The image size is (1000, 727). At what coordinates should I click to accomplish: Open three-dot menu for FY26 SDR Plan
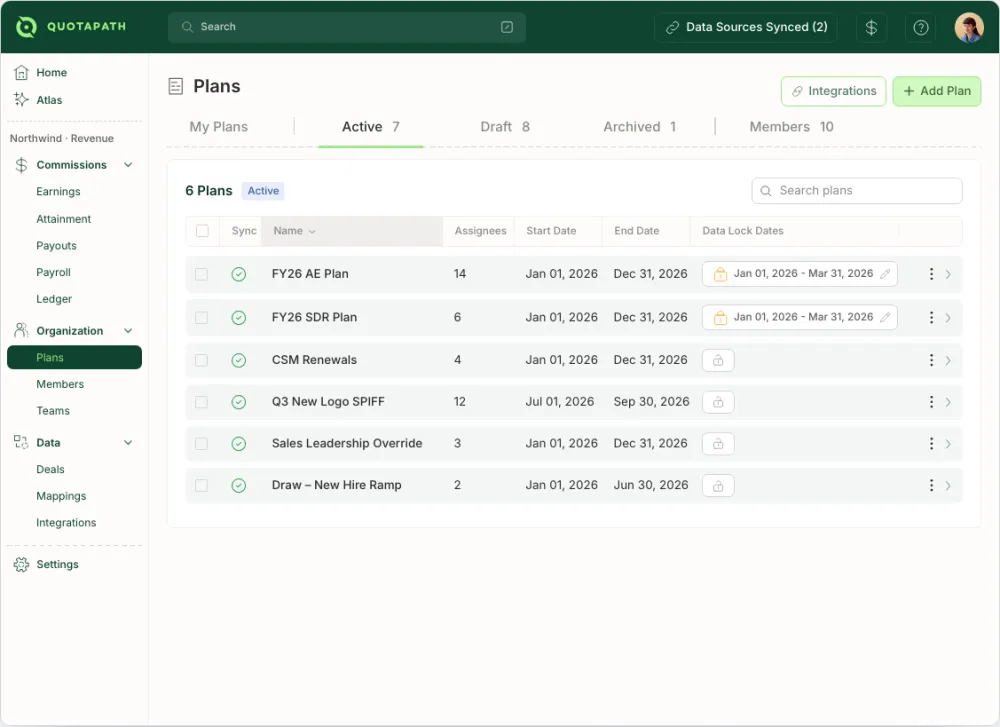[x=931, y=317]
